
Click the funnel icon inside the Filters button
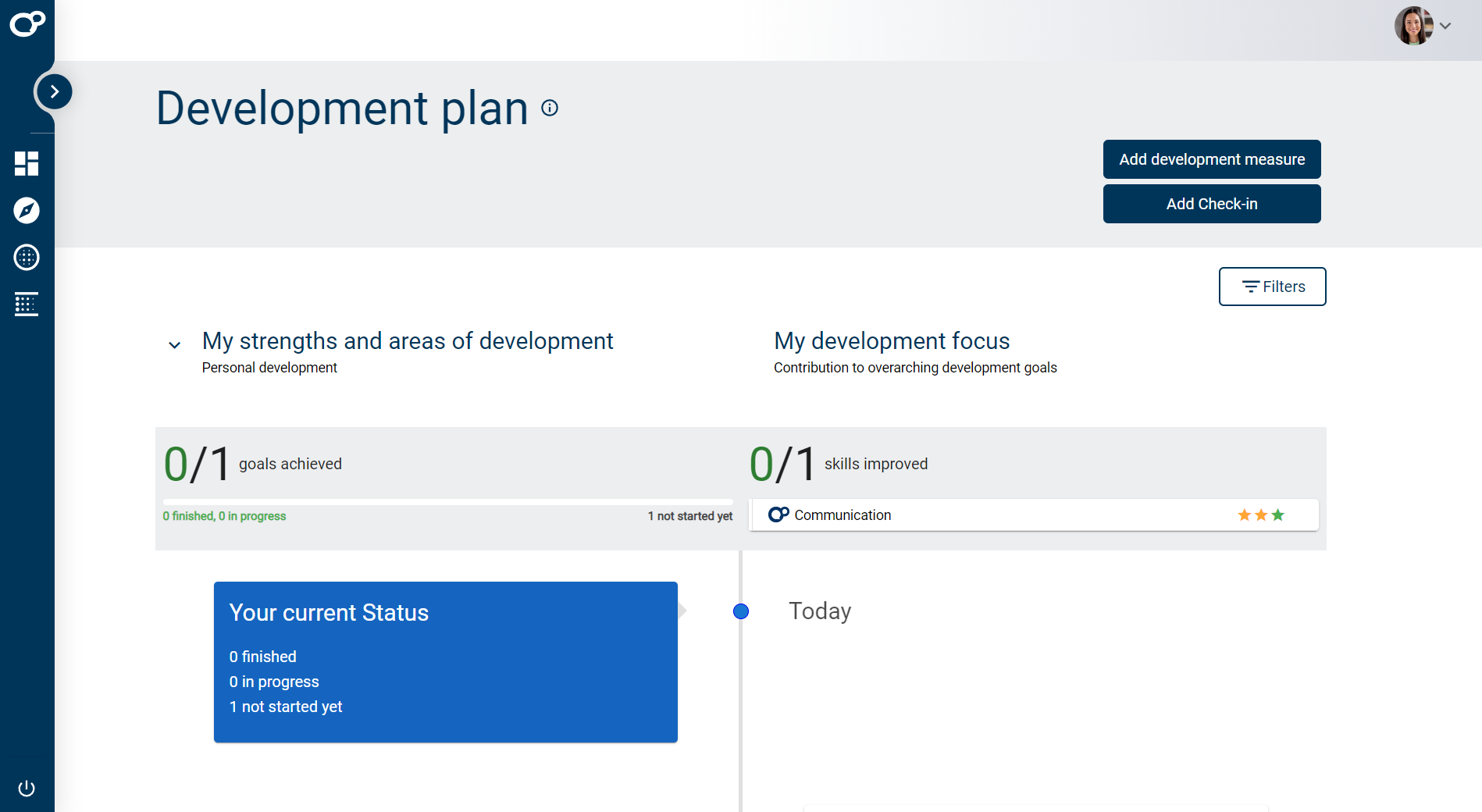click(x=1250, y=287)
